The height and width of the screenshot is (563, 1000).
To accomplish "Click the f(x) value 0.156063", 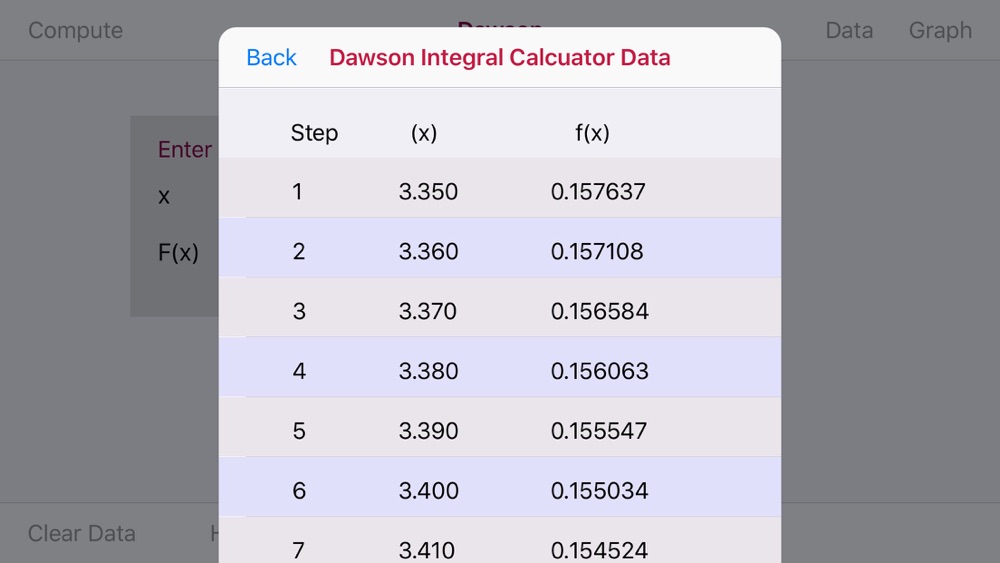I will pyautogui.click(x=599, y=371).
